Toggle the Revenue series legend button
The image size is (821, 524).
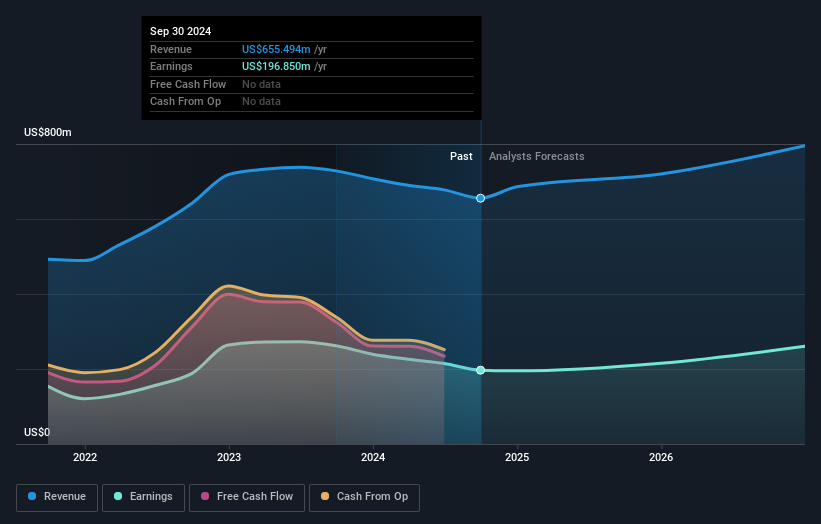pos(57,497)
